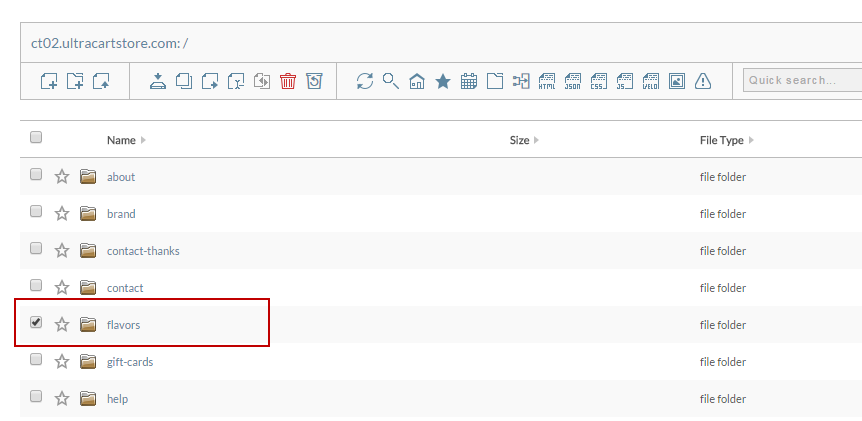This screenshot has width=862, height=421.
Task: Click the copy icon in toolbar
Action: (x=184, y=81)
